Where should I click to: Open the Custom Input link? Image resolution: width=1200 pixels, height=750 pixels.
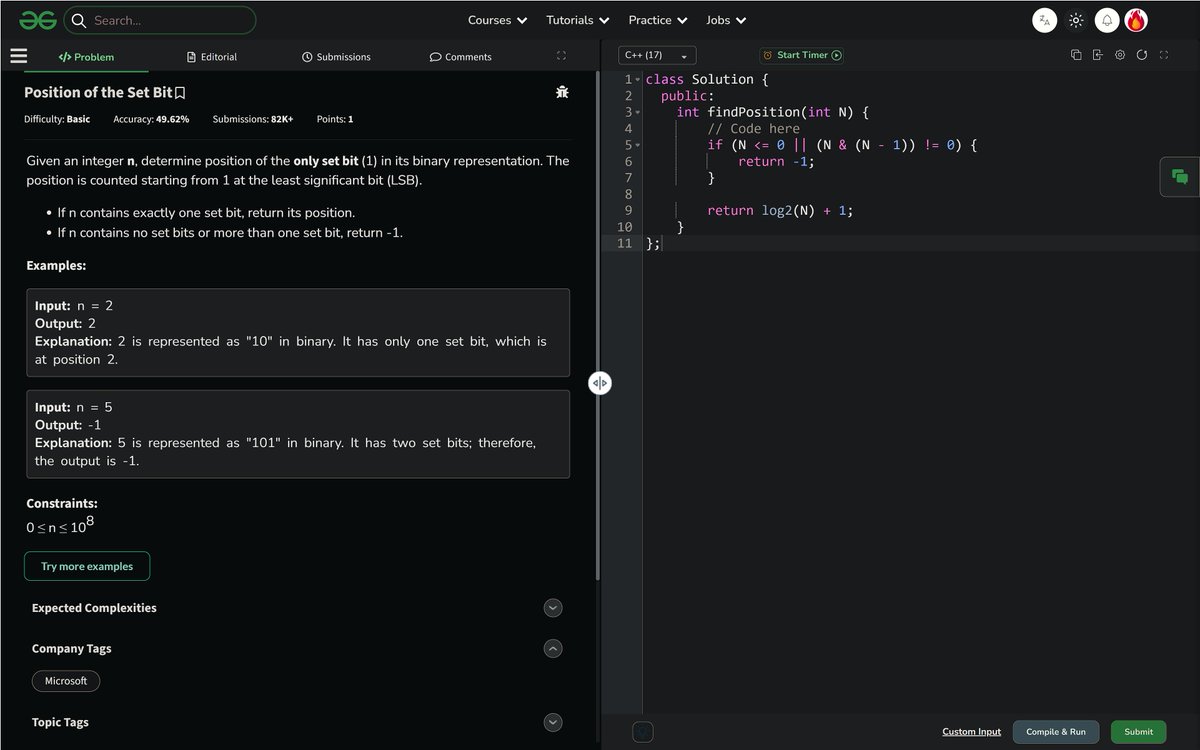(x=971, y=732)
